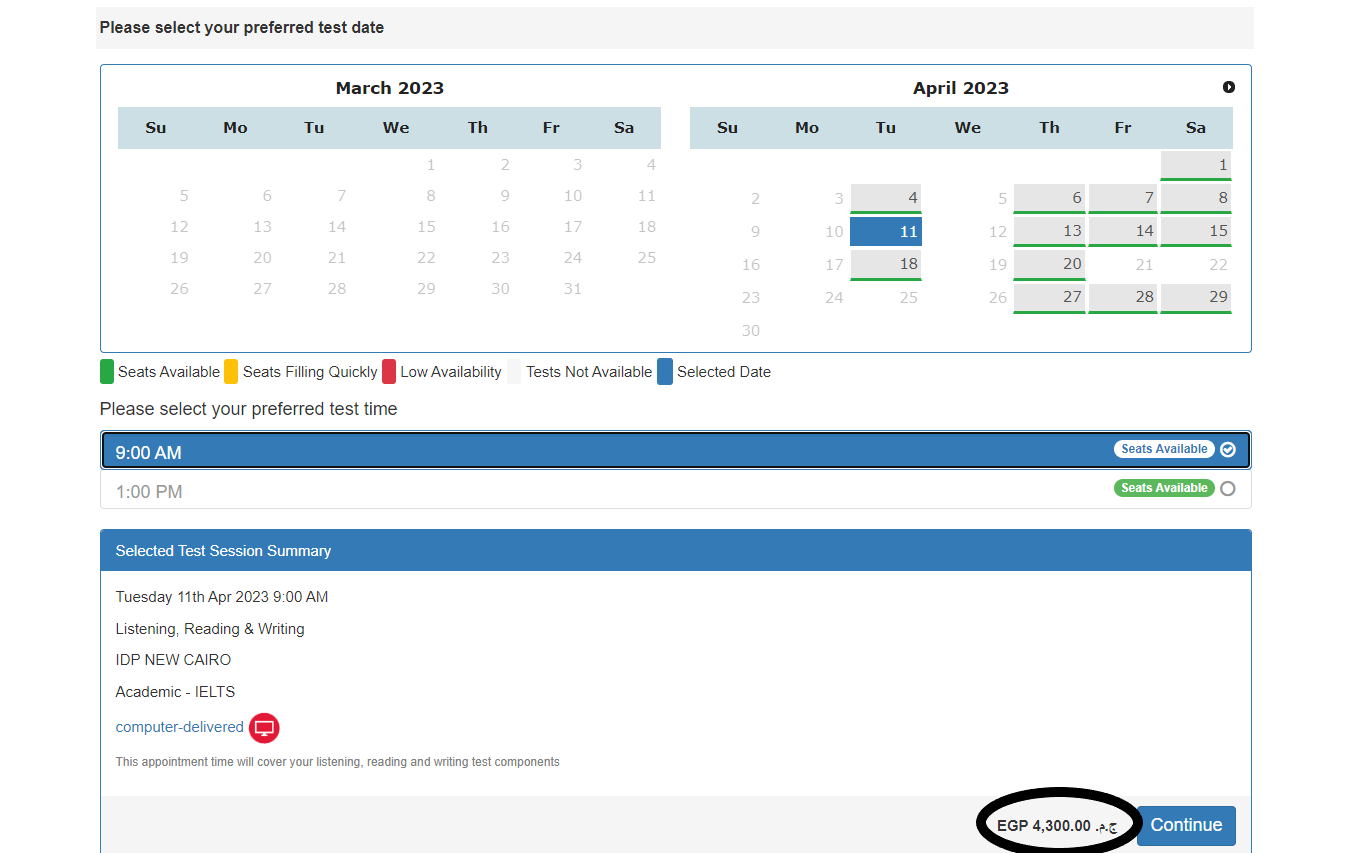
Task: Click the green Seats Available legend square
Action: (x=106, y=371)
